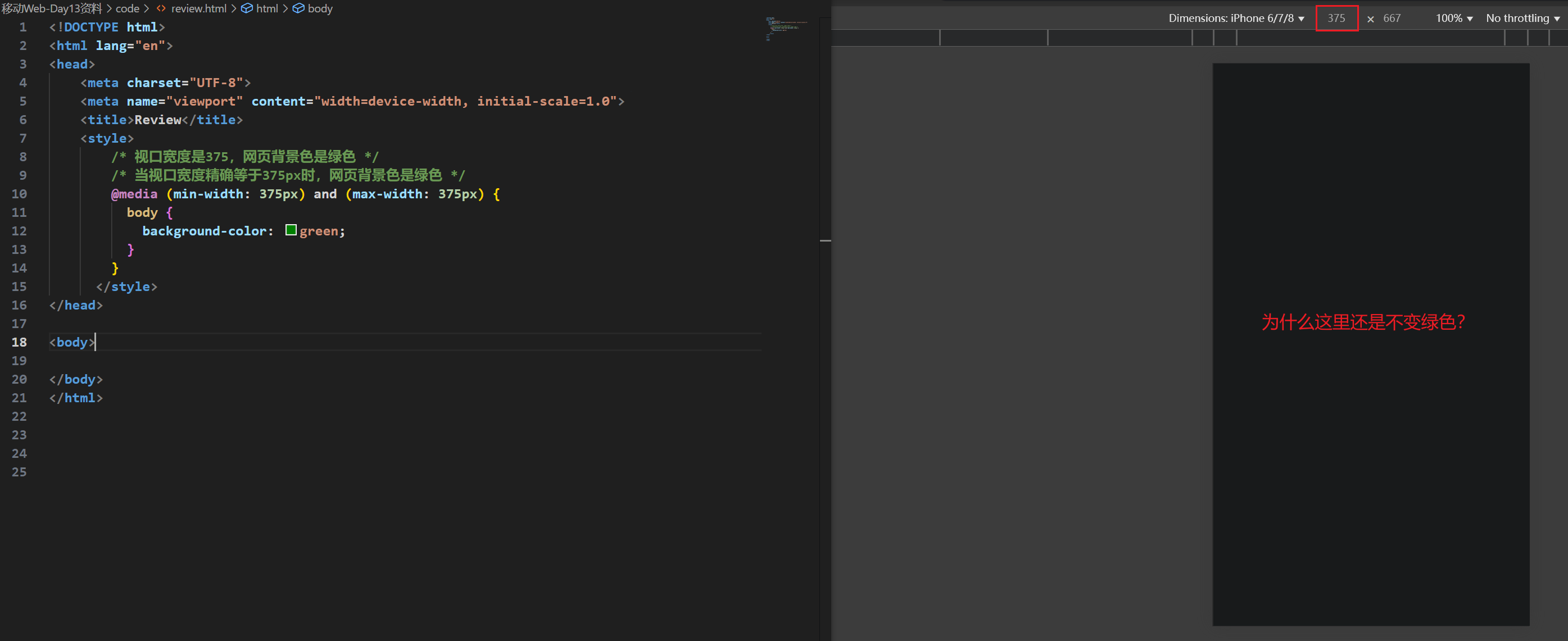Screen dimensions: 1568x641
Task: Open the Dimensions iPhone 6/7/8 device dropdown
Action: point(1236,19)
